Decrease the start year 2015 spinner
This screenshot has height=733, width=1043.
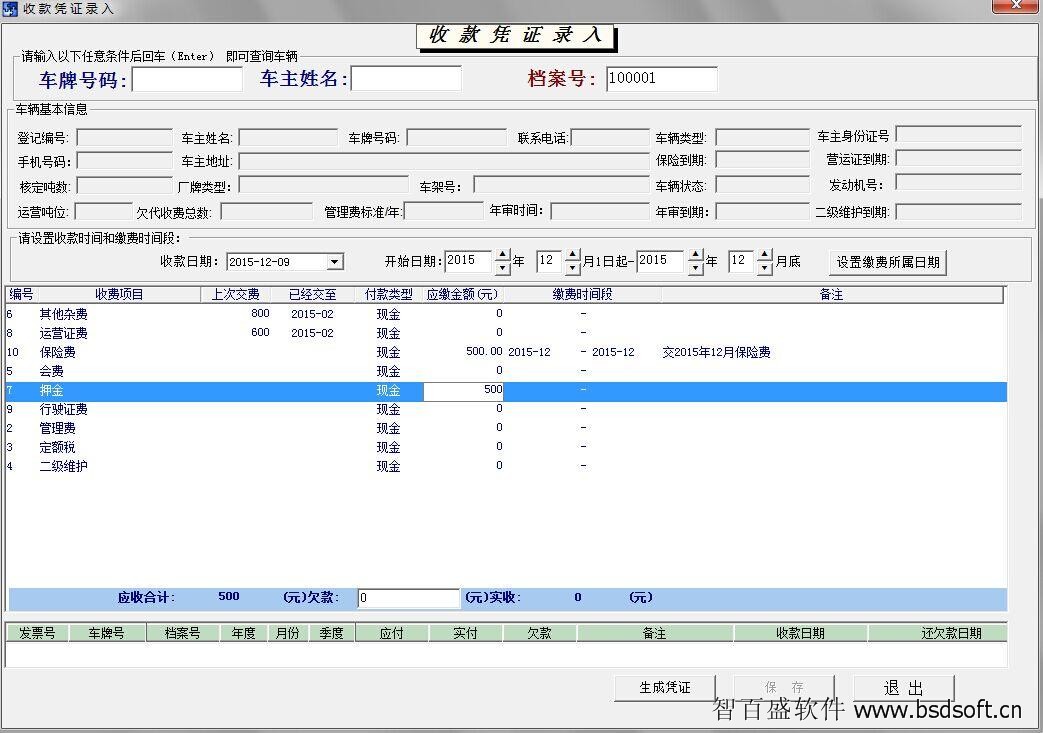(503, 269)
